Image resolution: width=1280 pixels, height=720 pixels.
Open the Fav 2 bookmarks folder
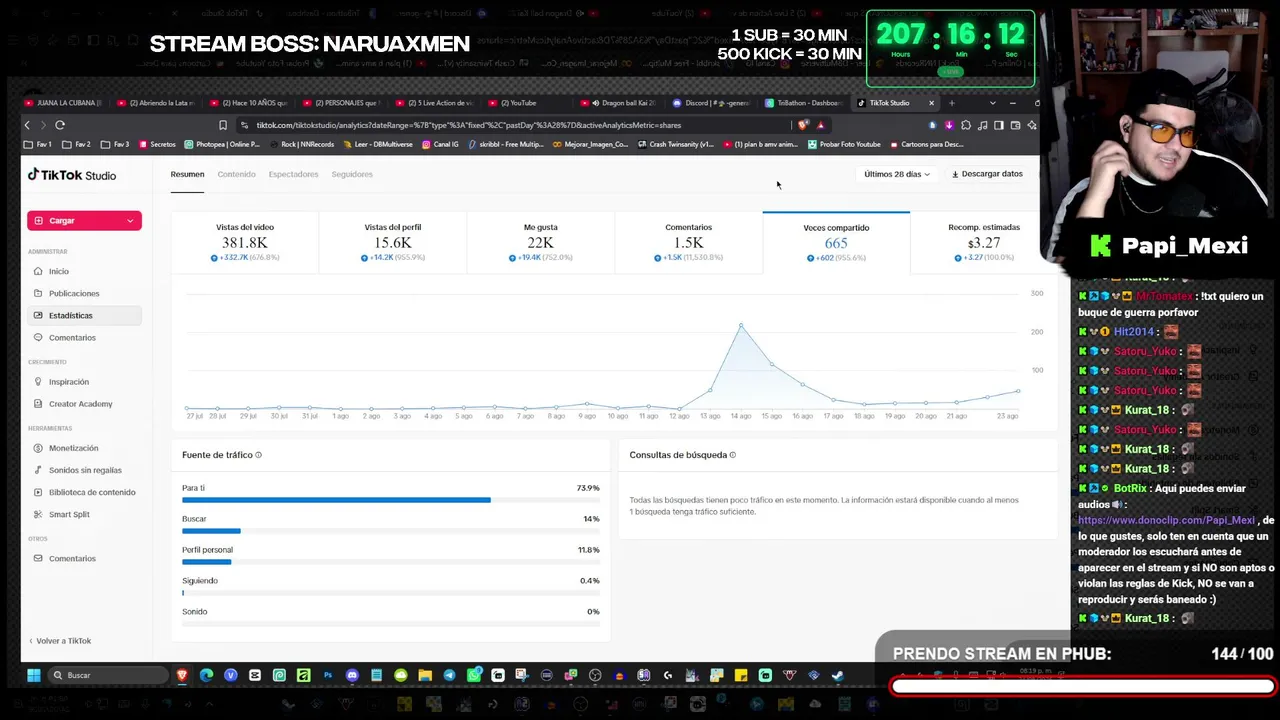(76, 145)
